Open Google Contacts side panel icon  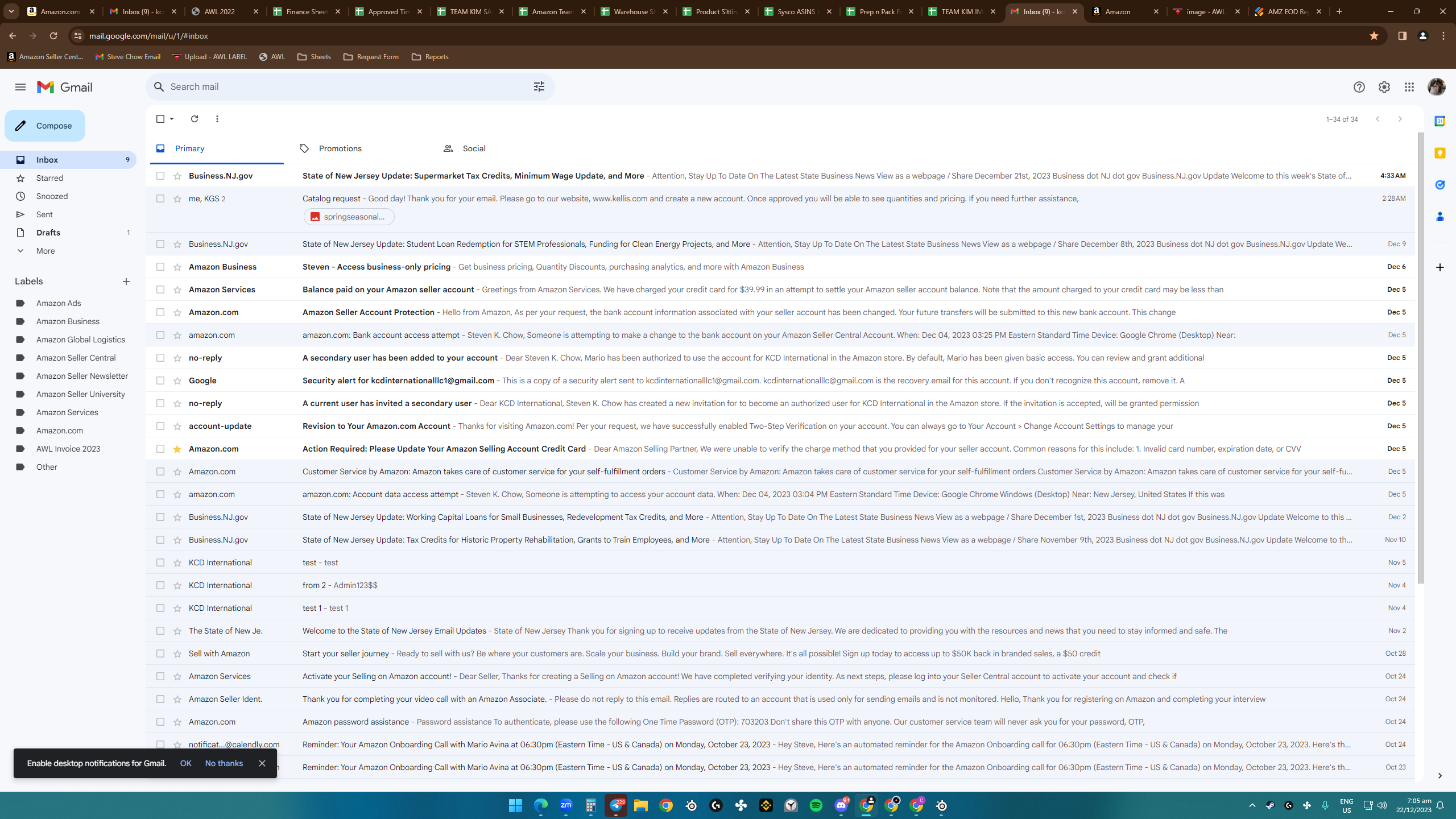1440,217
